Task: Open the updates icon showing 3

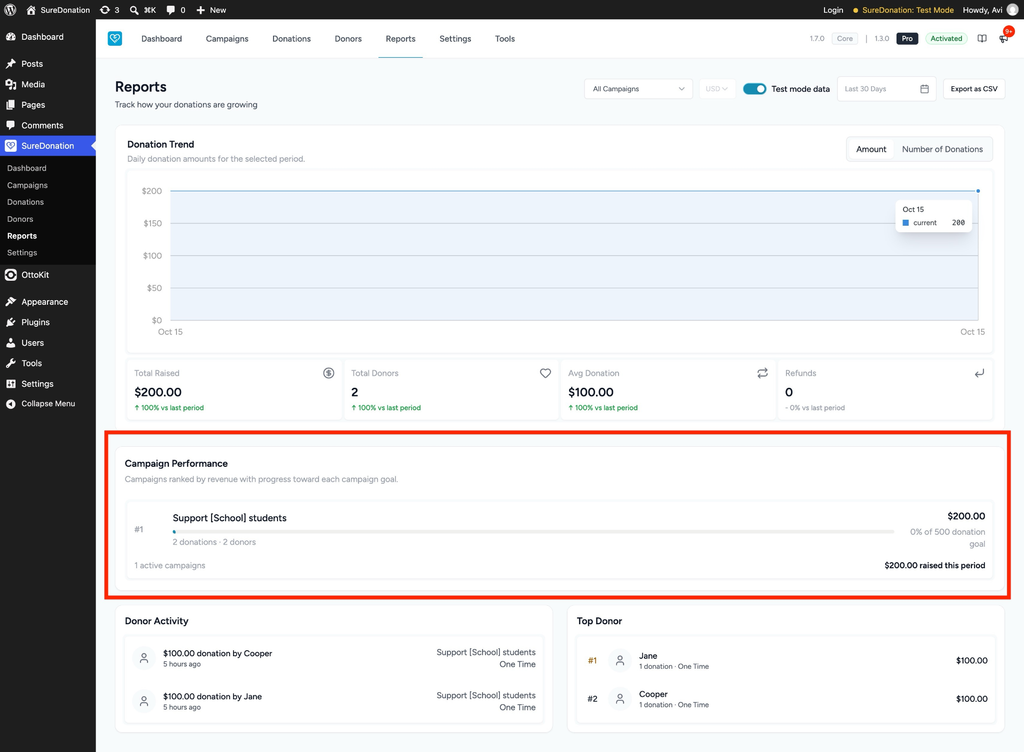Action: point(104,10)
